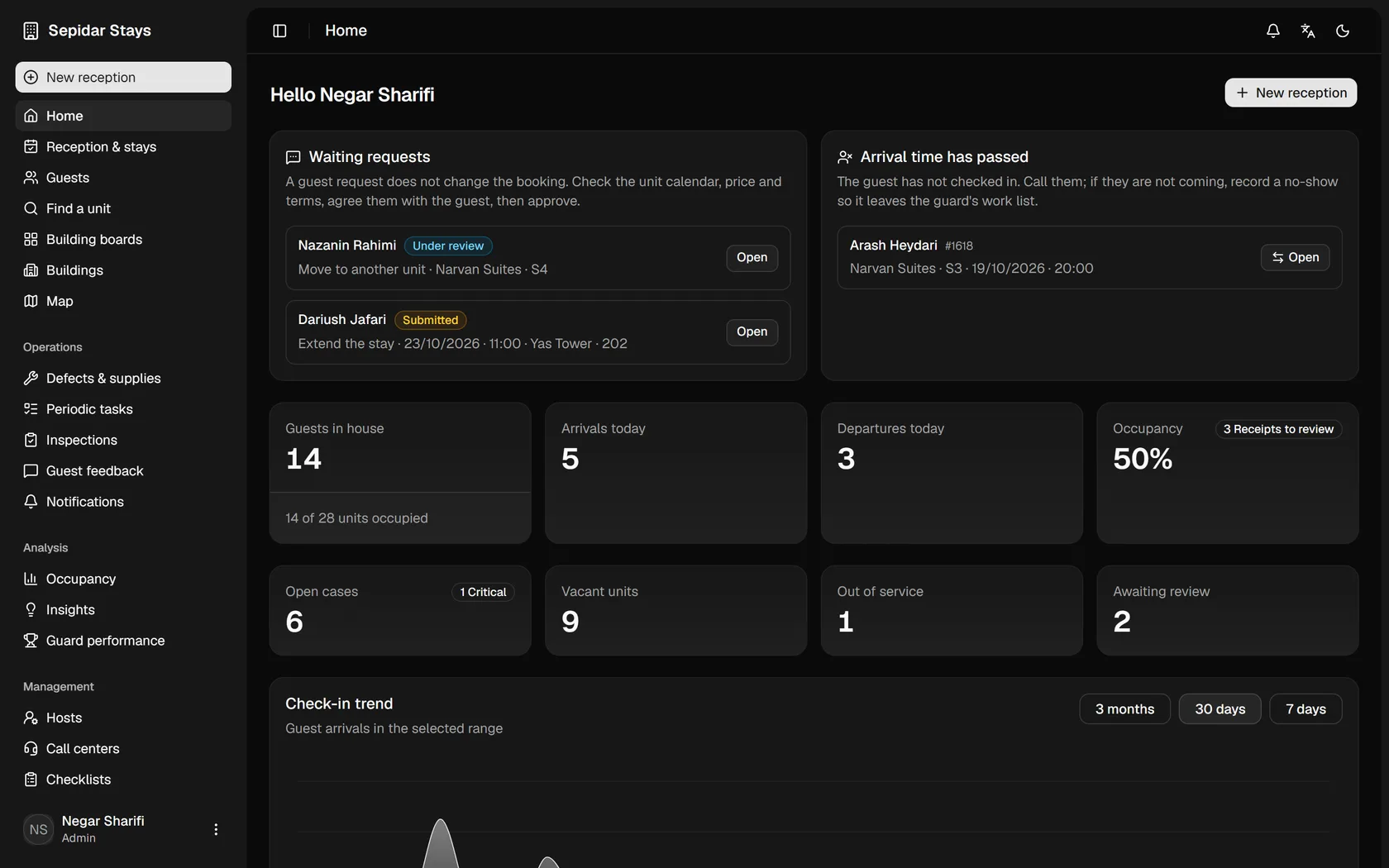Screen dimensions: 1389x868
Task: Open the Arrivals today card
Action: coord(675,473)
